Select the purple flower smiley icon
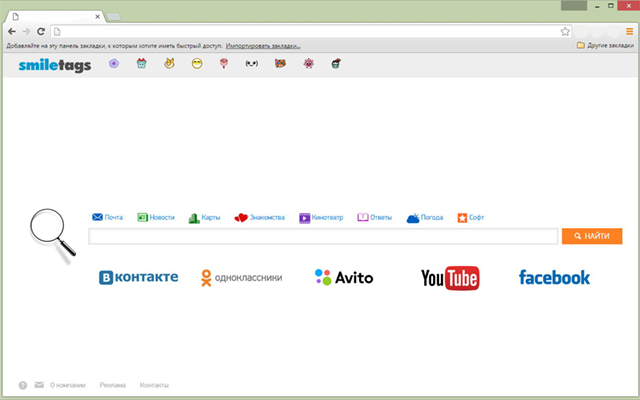This screenshot has height=400, width=640. (114, 63)
